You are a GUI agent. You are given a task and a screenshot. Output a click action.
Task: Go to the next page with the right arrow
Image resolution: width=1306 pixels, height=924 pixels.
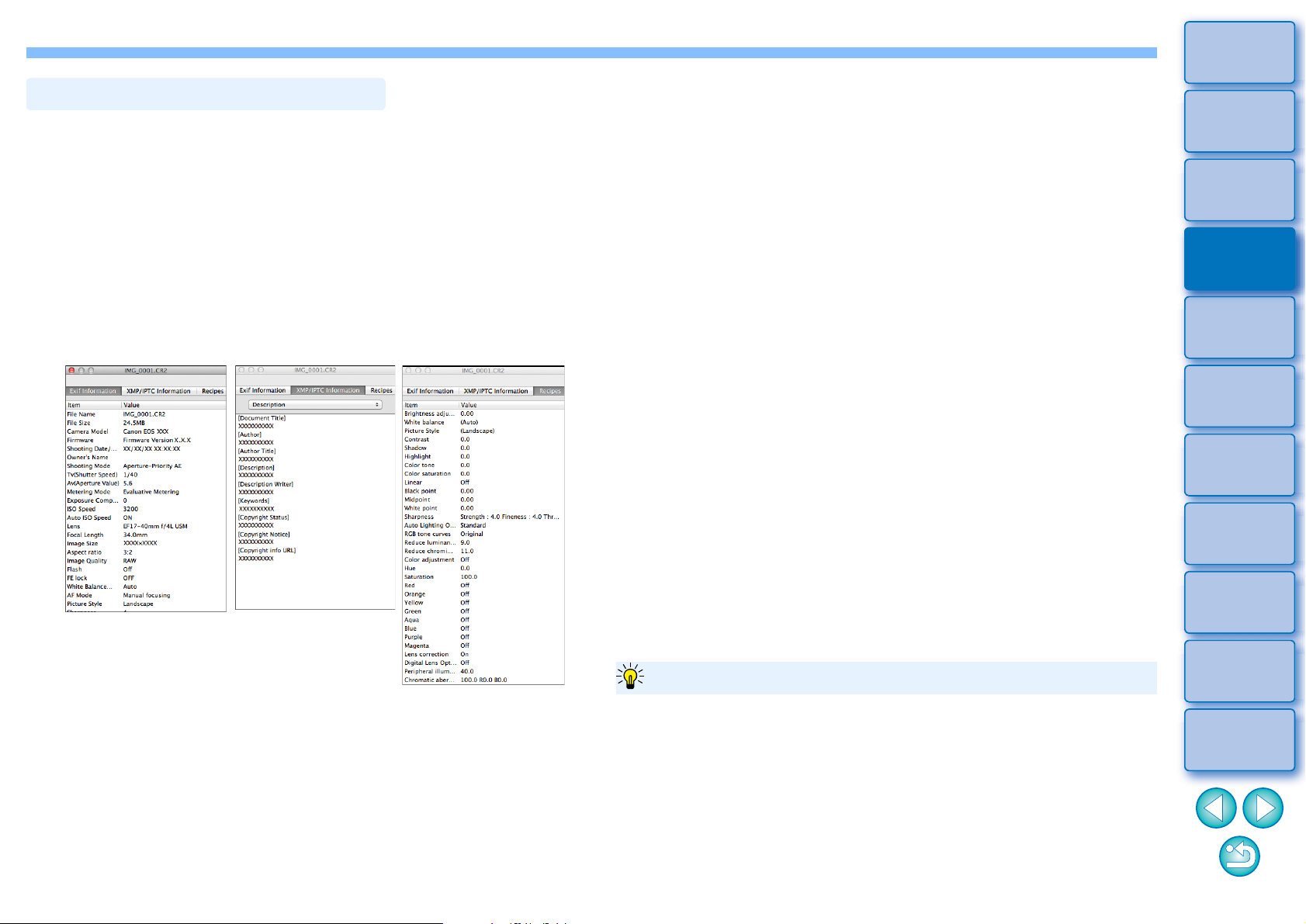click(x=1263, y=808)
